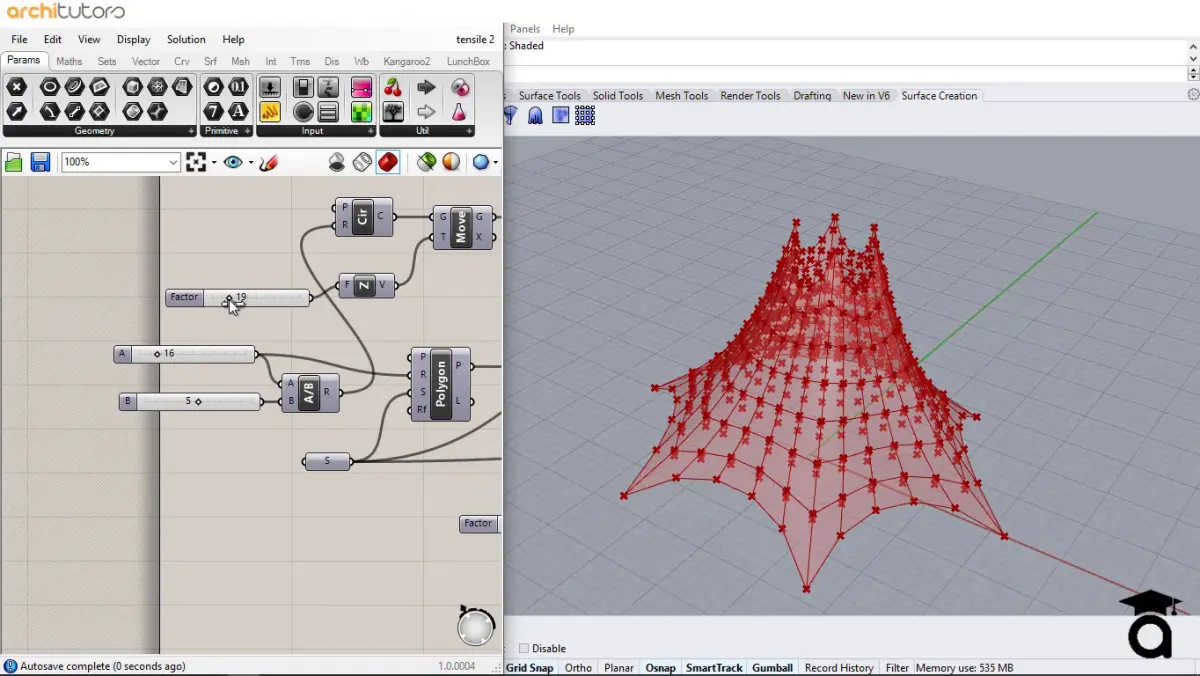This screenshot has width=1200, height=676.
Task: Choose the yellow Graph Mapper input icon
Action: 270,111
